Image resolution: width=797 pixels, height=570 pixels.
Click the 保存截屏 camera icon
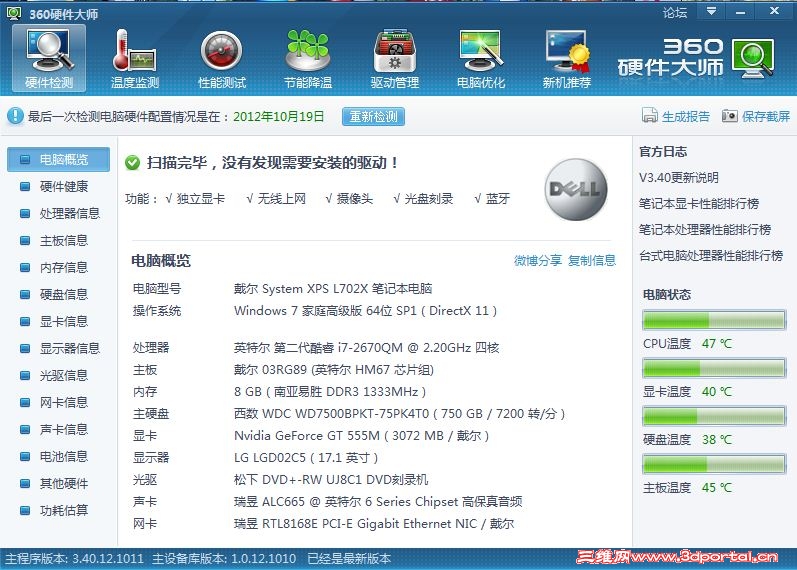[729, 116]
